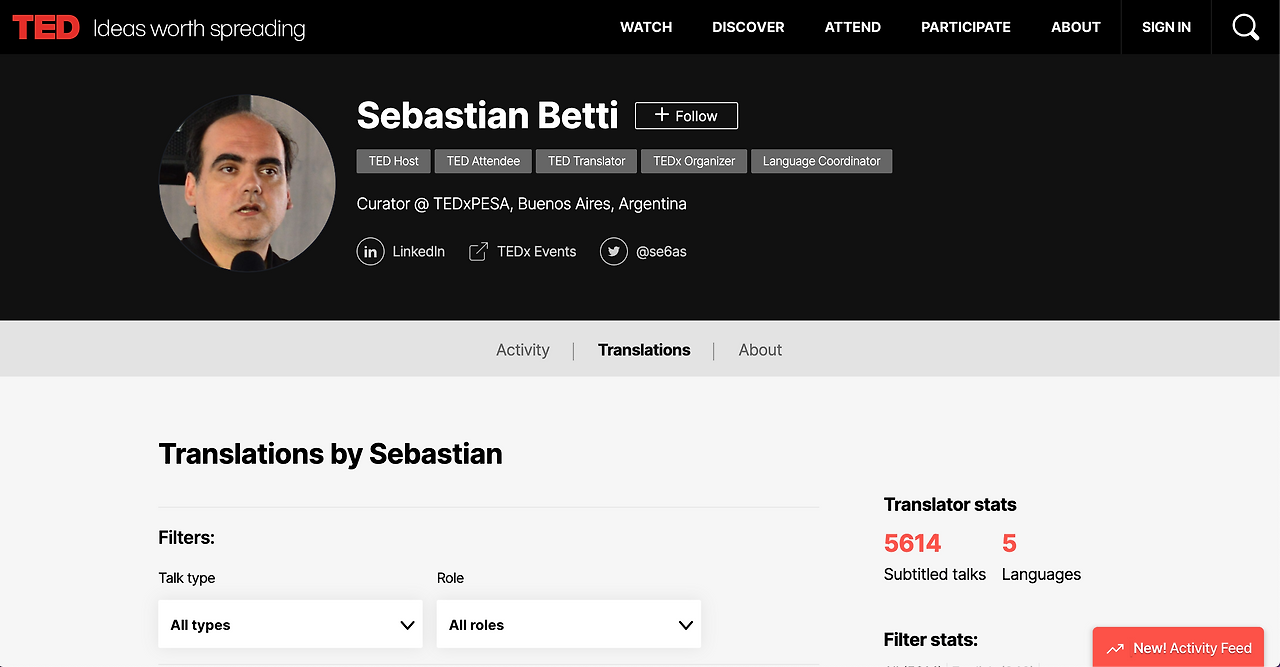
Task: Switch to the About profile tab
Action: [x=760, y=350]
